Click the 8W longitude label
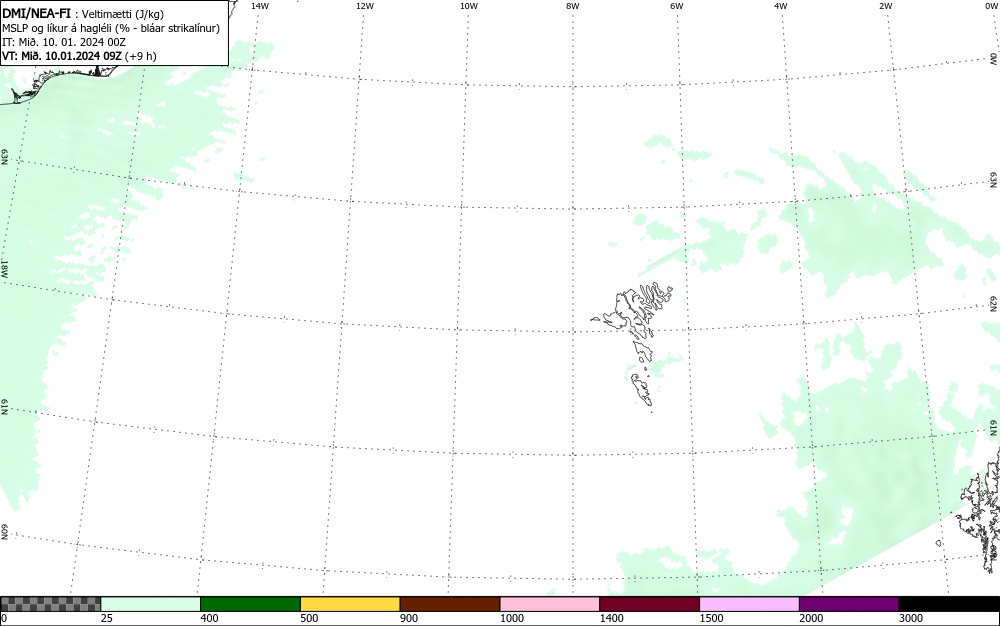The height and width of the screenshot is (626, 1000). pyautogui.click(x=573, y=6)
